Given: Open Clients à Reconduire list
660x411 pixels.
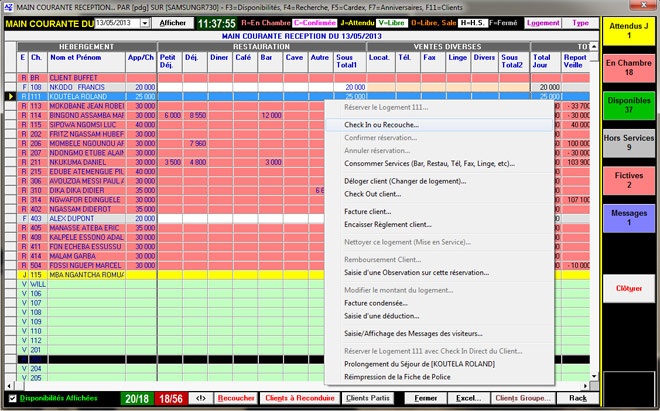Looking at the screenshot, I should point(299,398).
